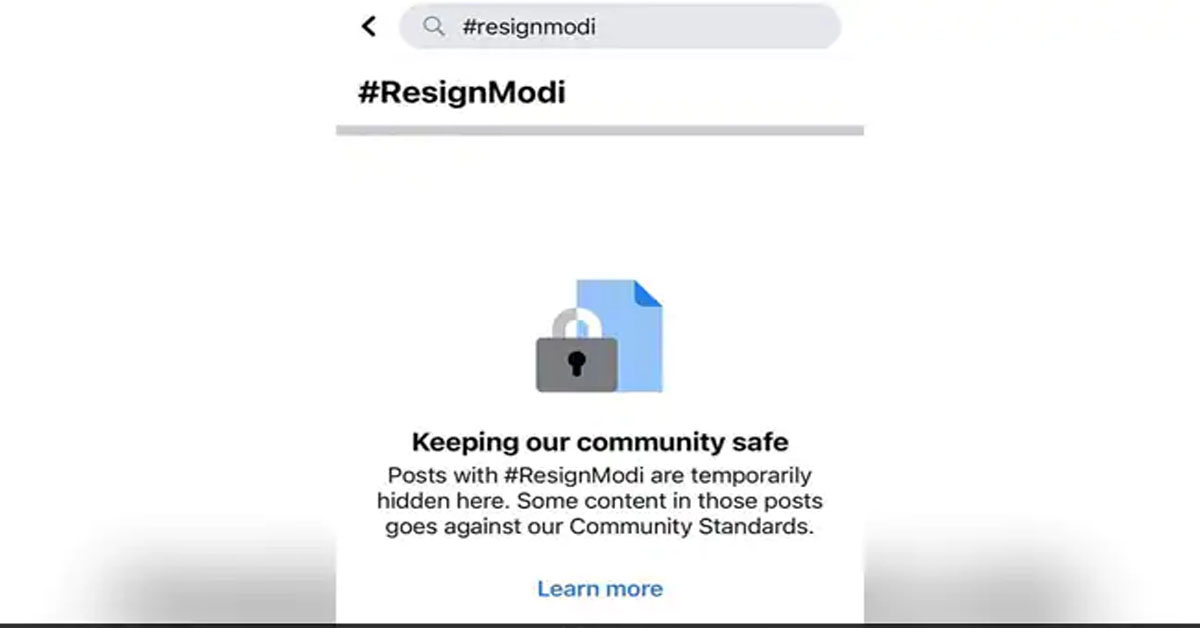
Task: Click the gray divider bar under the heading
Action: 600,130
